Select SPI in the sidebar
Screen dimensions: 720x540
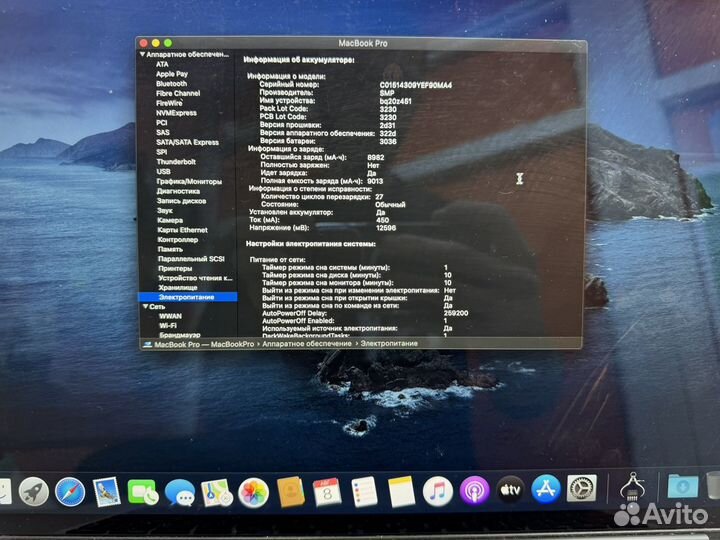pyautogui.click(x=162, y=152)
